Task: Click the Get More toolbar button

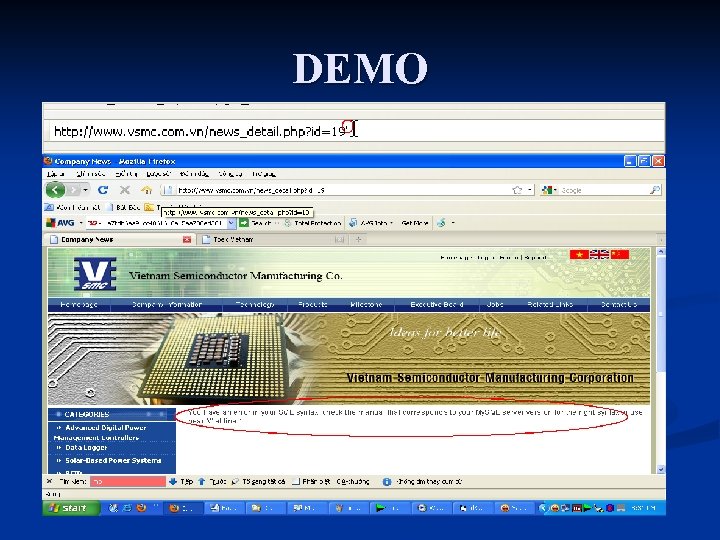Action: (x=415, y=223)
